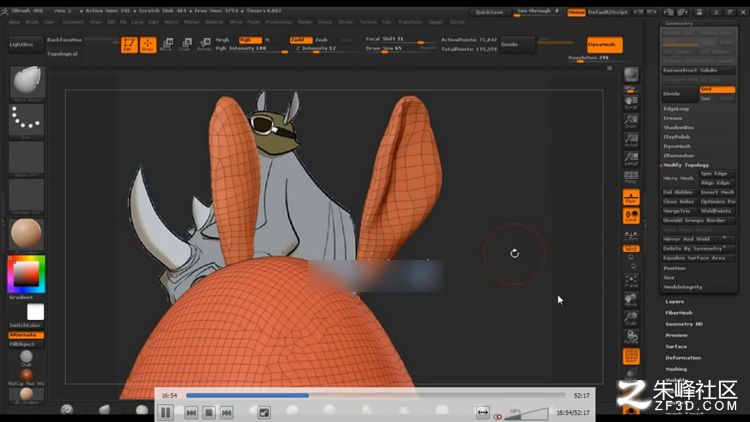Click Reconstruct Subdiv button

click(x=698, y=70)
